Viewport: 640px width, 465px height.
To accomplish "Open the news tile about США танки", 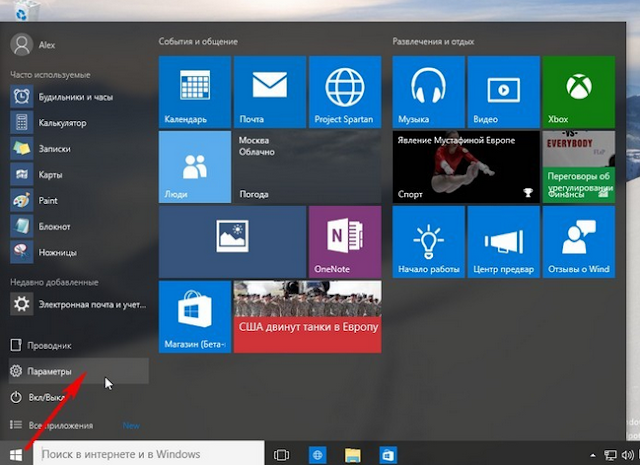I will [x=307, y=317].
